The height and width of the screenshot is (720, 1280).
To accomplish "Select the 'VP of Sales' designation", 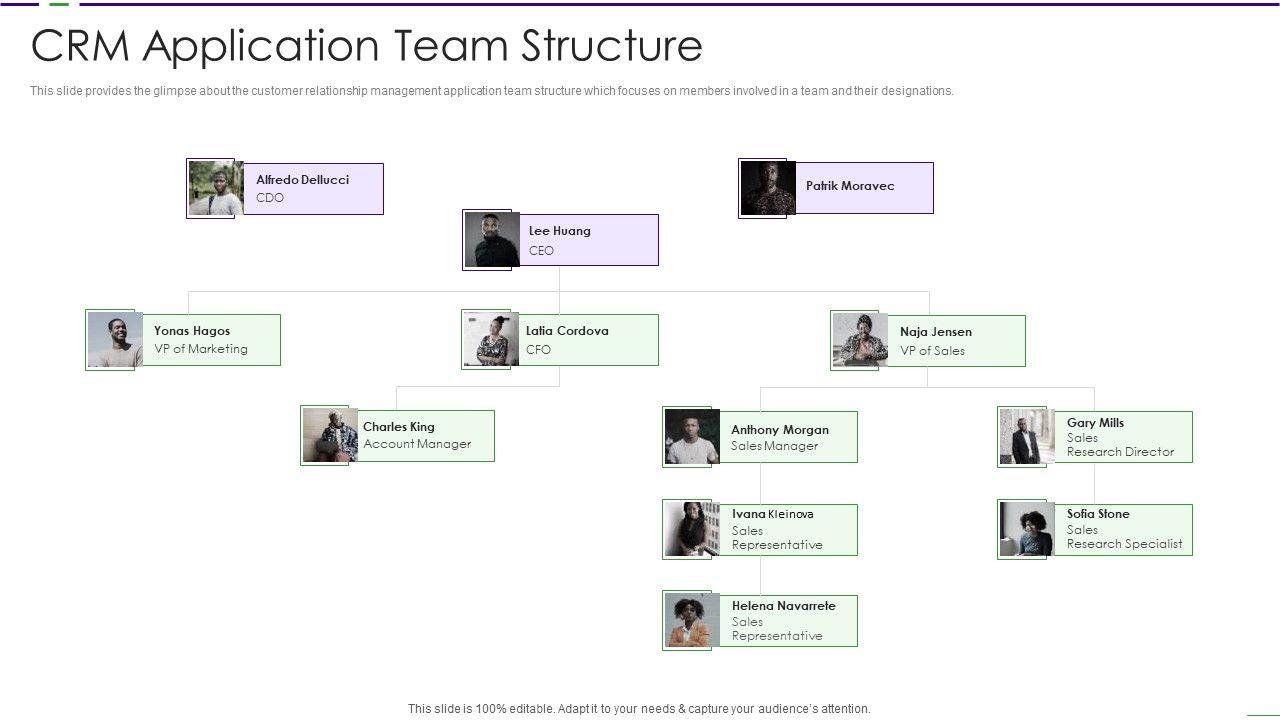I will click(933, 351).
